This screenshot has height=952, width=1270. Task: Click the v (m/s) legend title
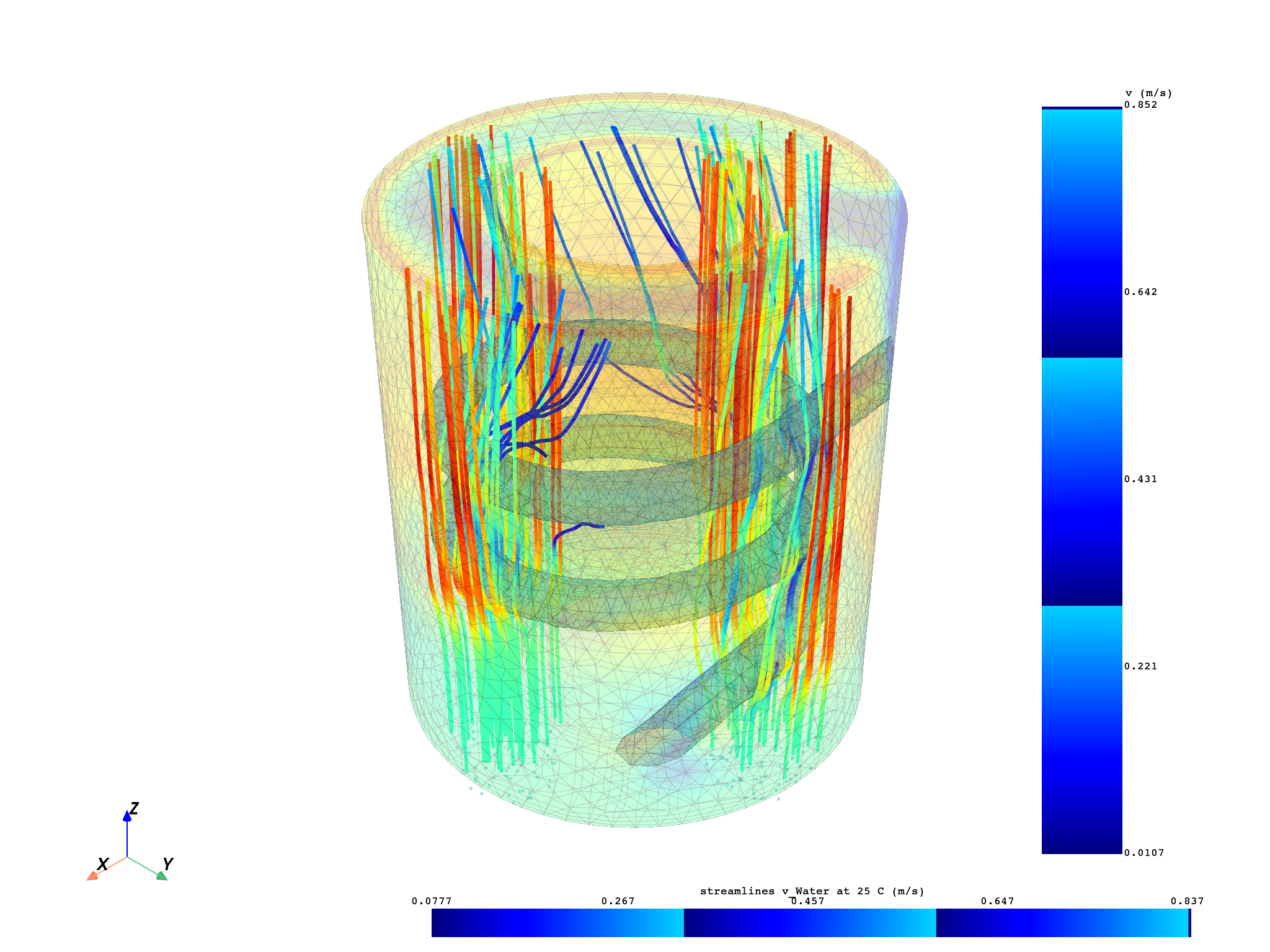1147,92
